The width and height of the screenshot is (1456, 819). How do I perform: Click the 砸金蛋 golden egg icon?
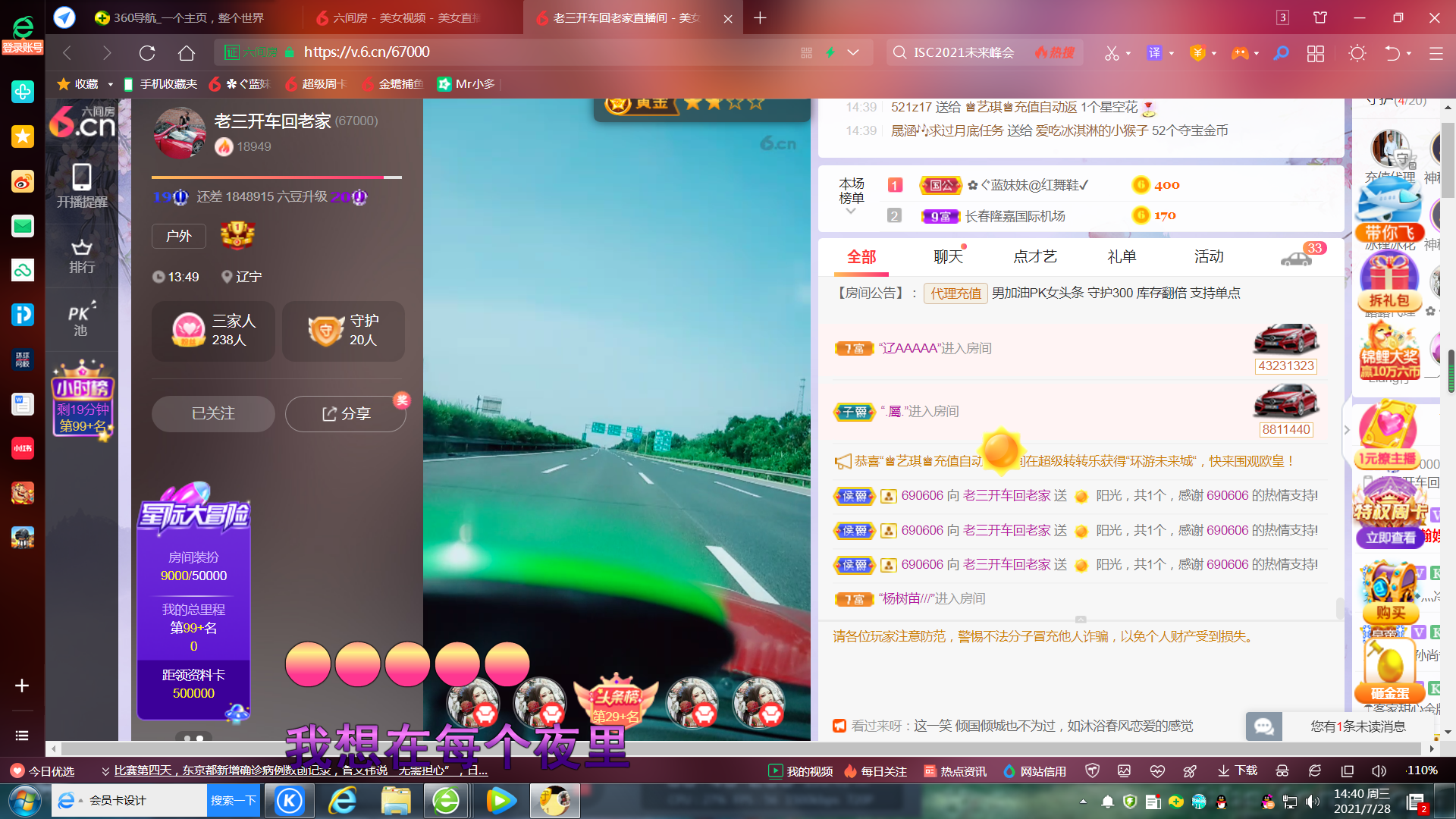1390,672
